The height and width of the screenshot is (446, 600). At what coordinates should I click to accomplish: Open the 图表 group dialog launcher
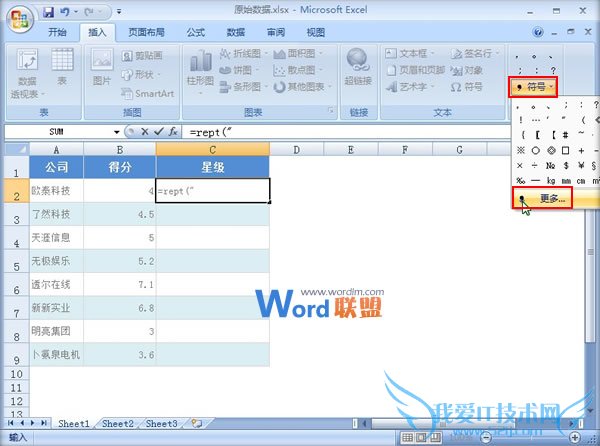[x=331, y=111]
